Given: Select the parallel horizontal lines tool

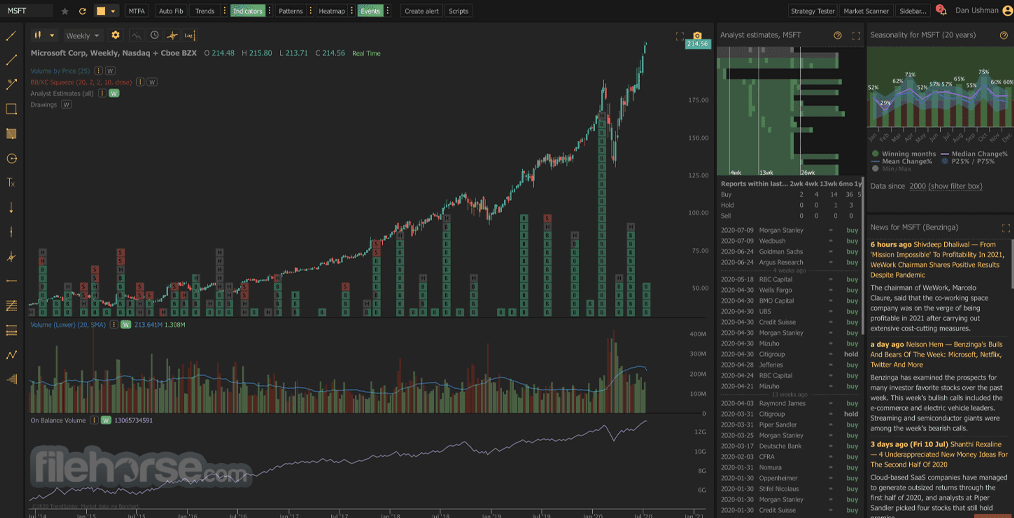Looking at the screenshot, I should pyautogui.click(x=11, y=330).
